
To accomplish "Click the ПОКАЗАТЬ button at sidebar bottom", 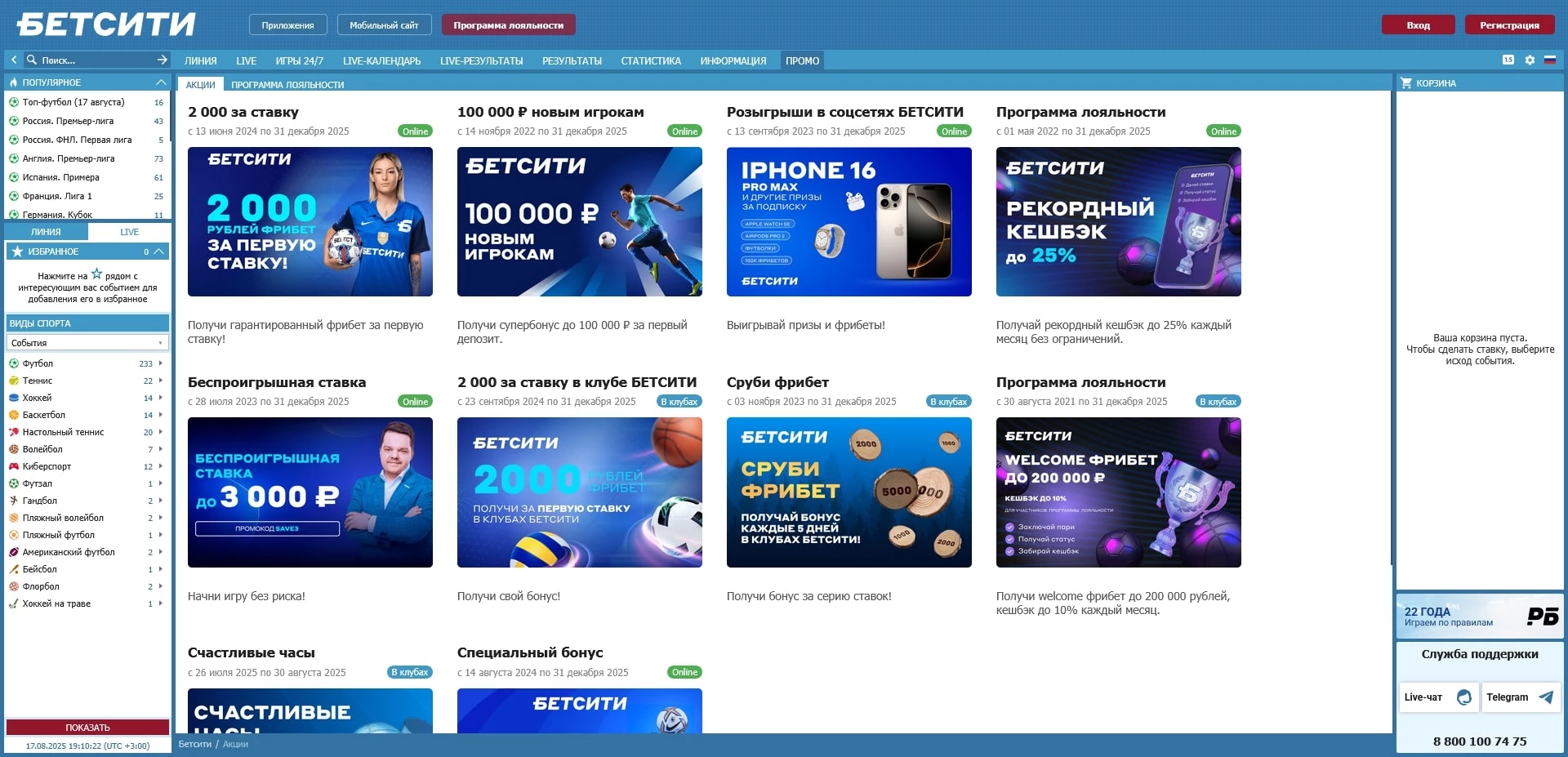I will 87,727.
